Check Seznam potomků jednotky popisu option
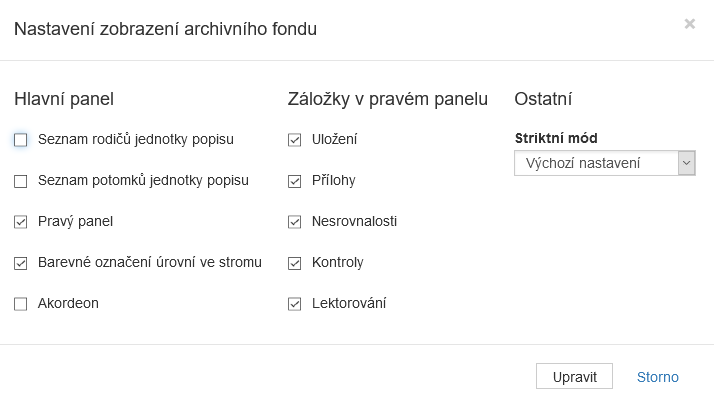Screen dimensions: 714x406 click(21, 181)
